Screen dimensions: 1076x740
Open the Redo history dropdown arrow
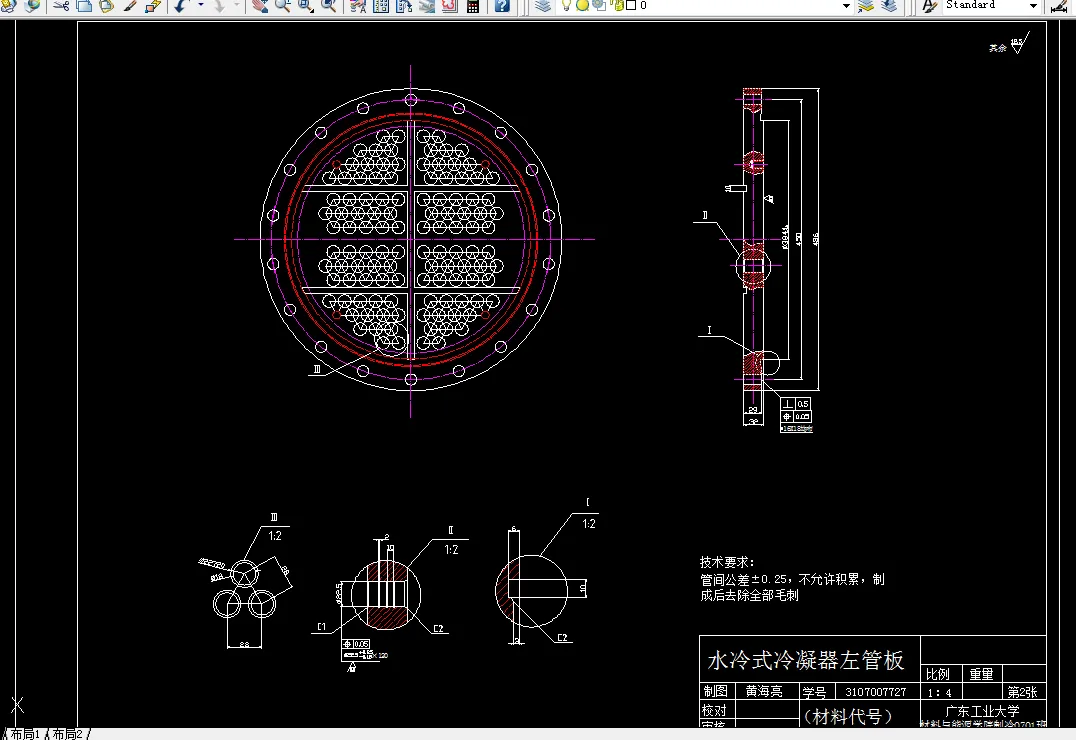pyautogui.click(x=237, y=6)
